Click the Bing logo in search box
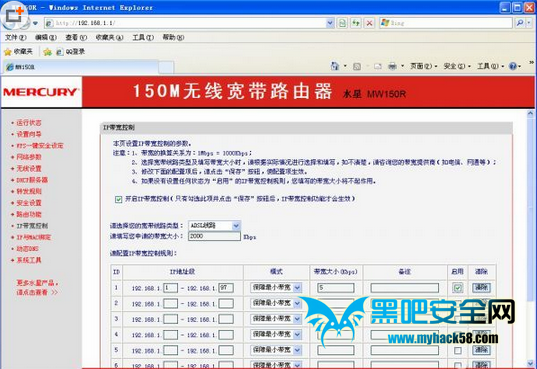Viewport: 537px width, 369px height. tap(385, 23)
